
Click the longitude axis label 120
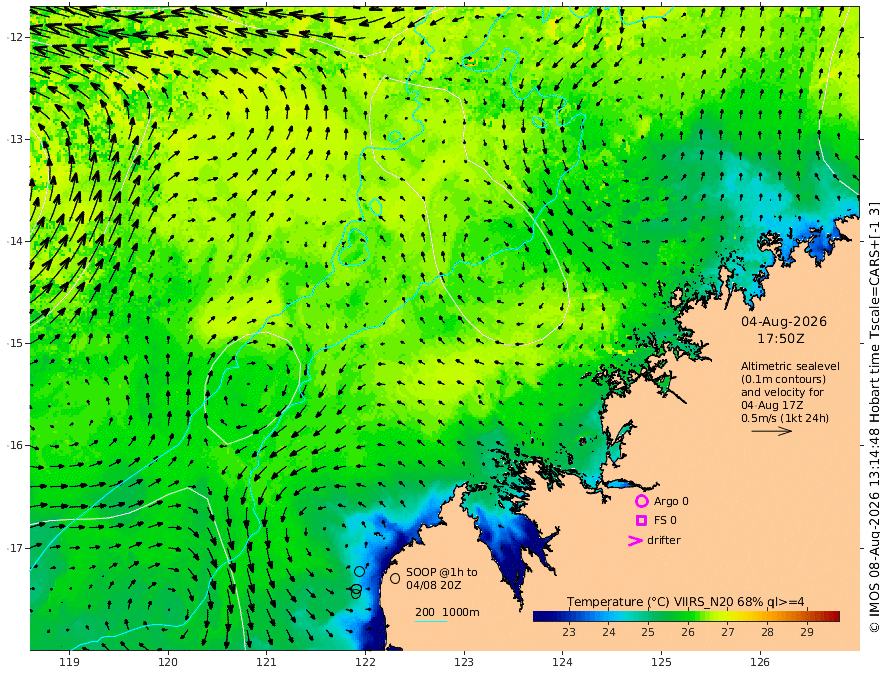click(x=168, y=663)
